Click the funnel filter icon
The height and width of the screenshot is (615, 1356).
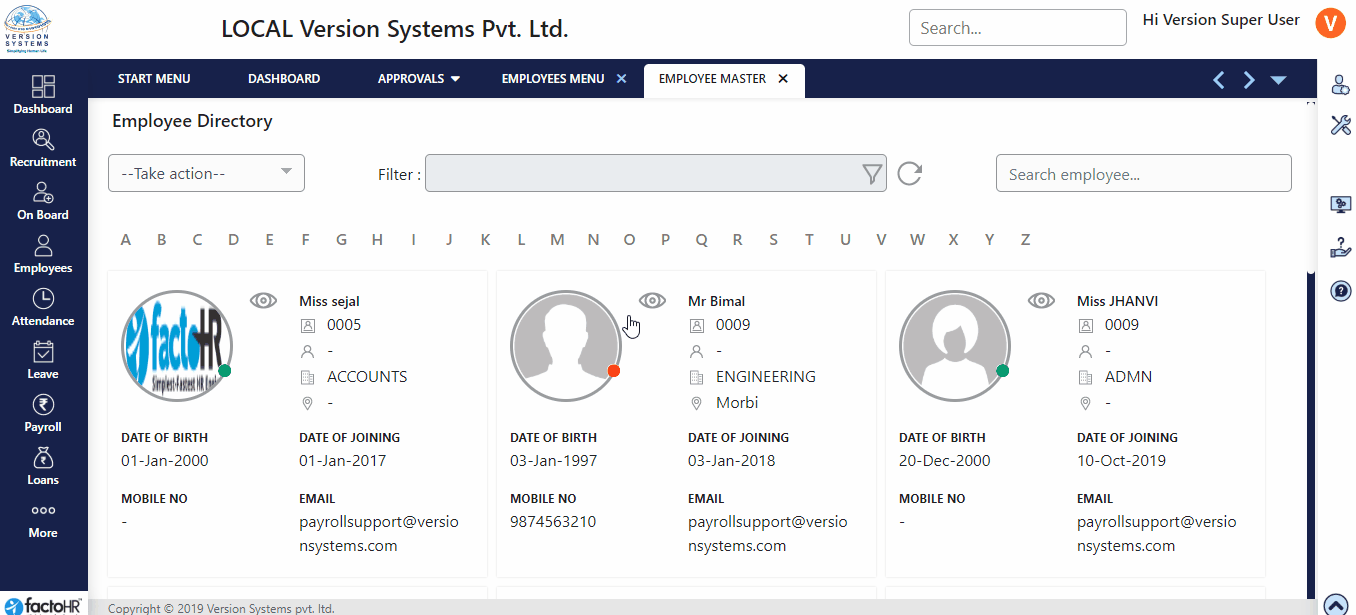coord(872,174)
